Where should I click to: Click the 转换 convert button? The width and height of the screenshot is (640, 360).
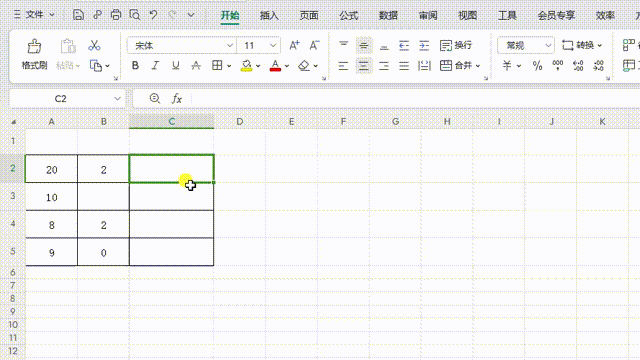click(578, 45)
